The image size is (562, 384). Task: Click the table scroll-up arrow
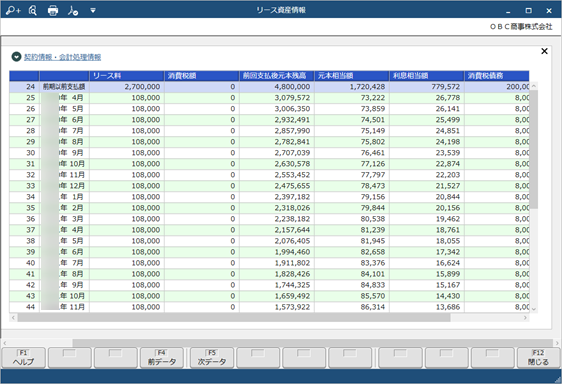point(534,86)
